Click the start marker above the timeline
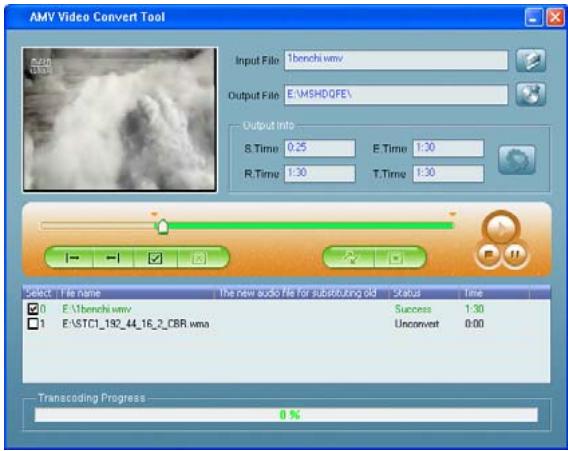 click(x=155, y=214)
